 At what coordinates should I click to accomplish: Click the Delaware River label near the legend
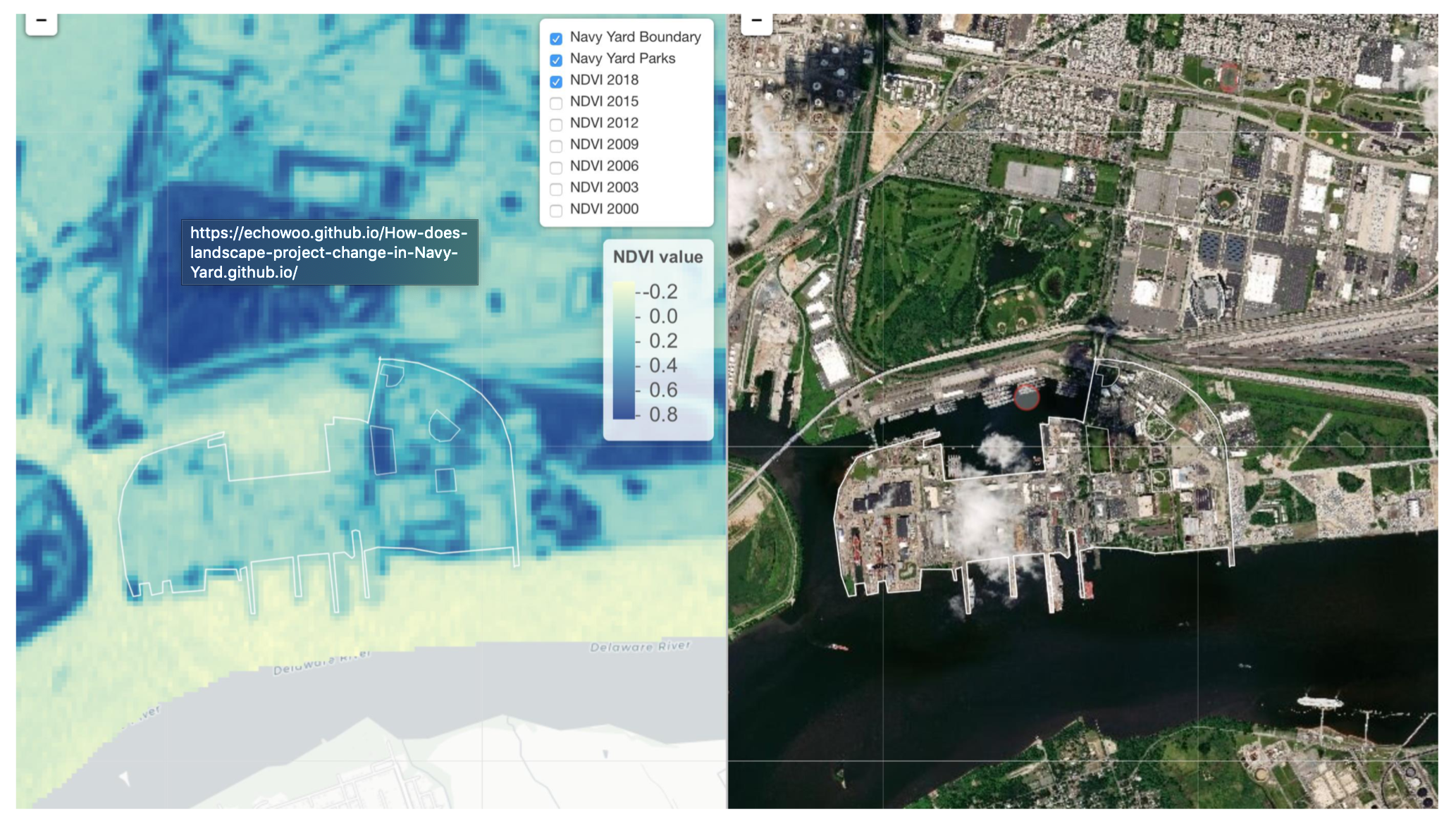pyautogui.click(x=640, y=646)
